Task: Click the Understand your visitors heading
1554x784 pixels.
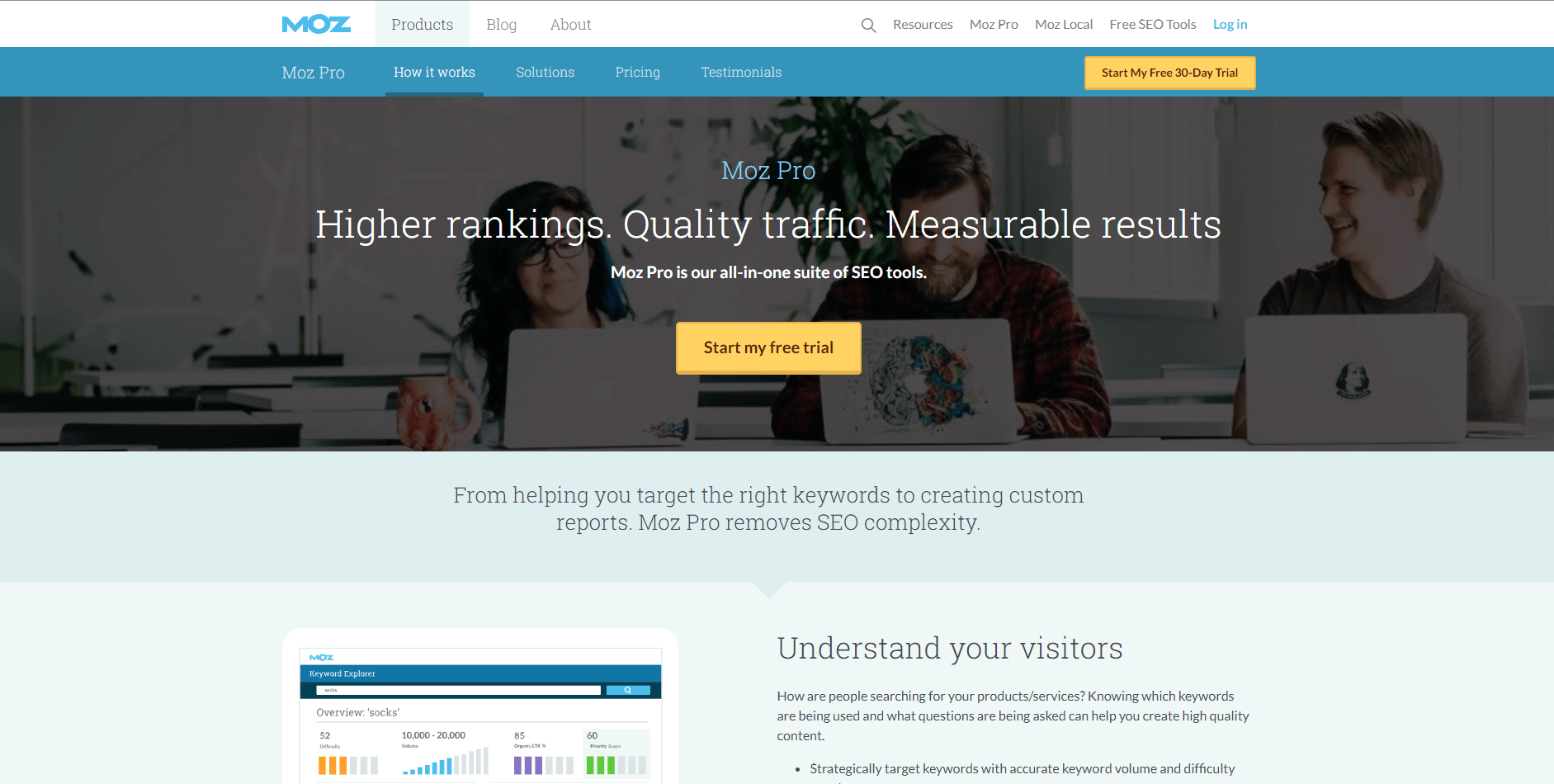Action: (x=950, y=649)
